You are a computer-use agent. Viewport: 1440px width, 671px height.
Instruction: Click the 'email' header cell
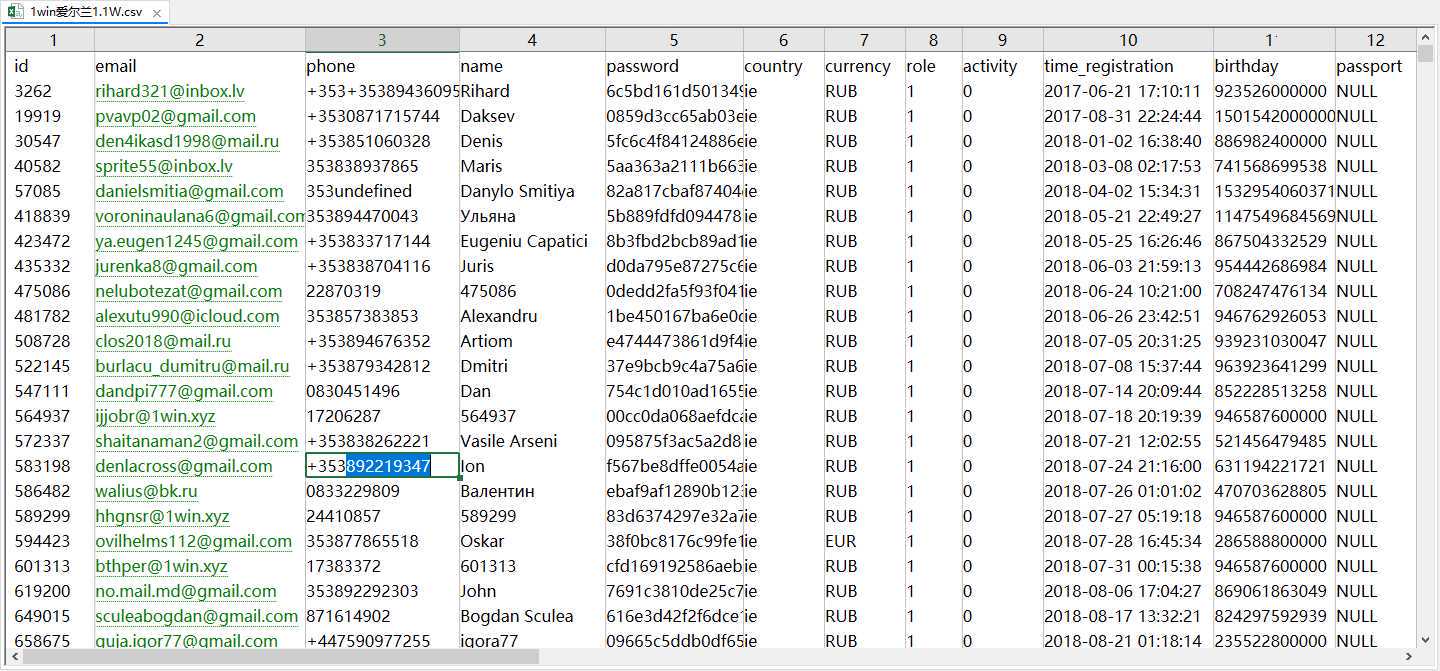point(200,66)
